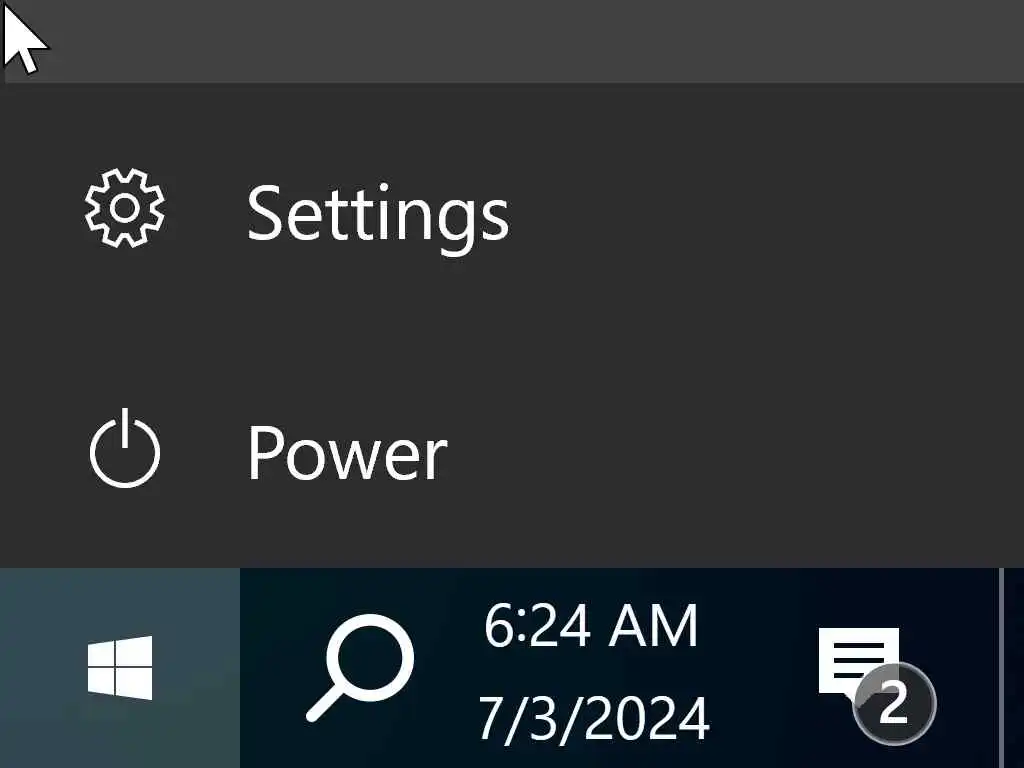Click the notification count badge showing 2

pos(894,703)
